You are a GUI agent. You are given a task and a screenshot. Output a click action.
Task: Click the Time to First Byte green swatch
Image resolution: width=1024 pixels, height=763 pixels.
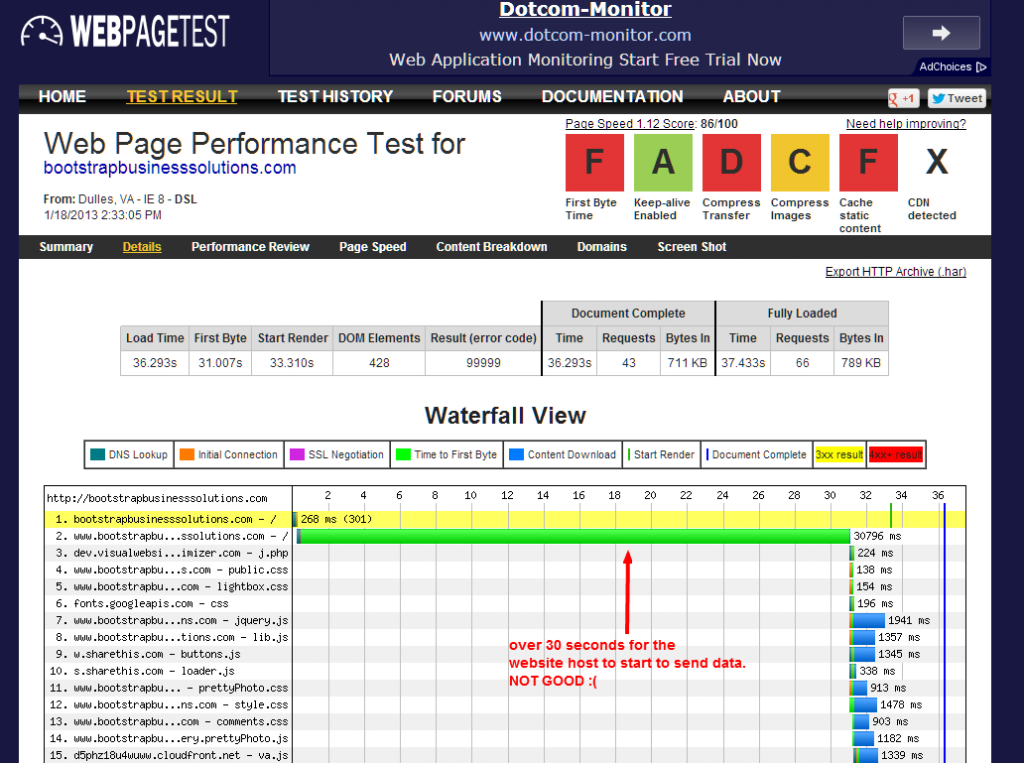coord(404,455)
